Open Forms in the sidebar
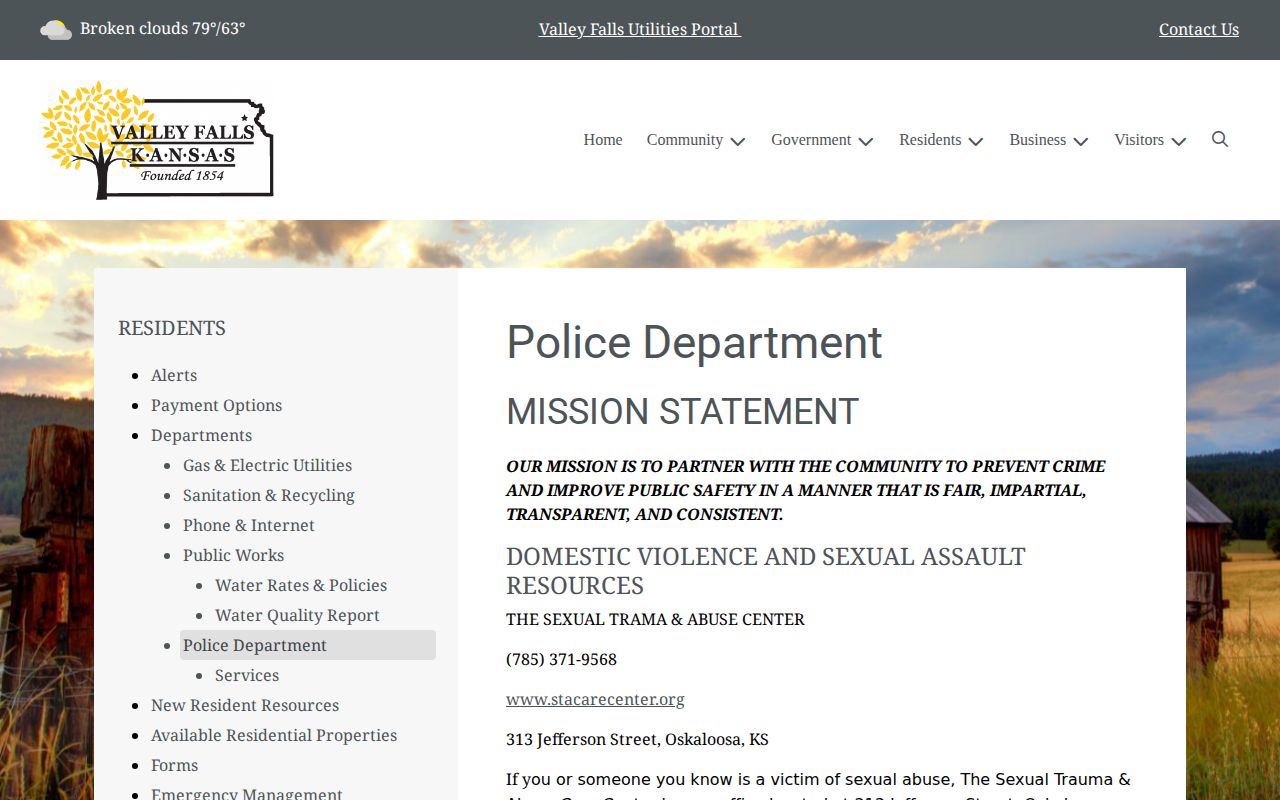 (x=174, y=765)
